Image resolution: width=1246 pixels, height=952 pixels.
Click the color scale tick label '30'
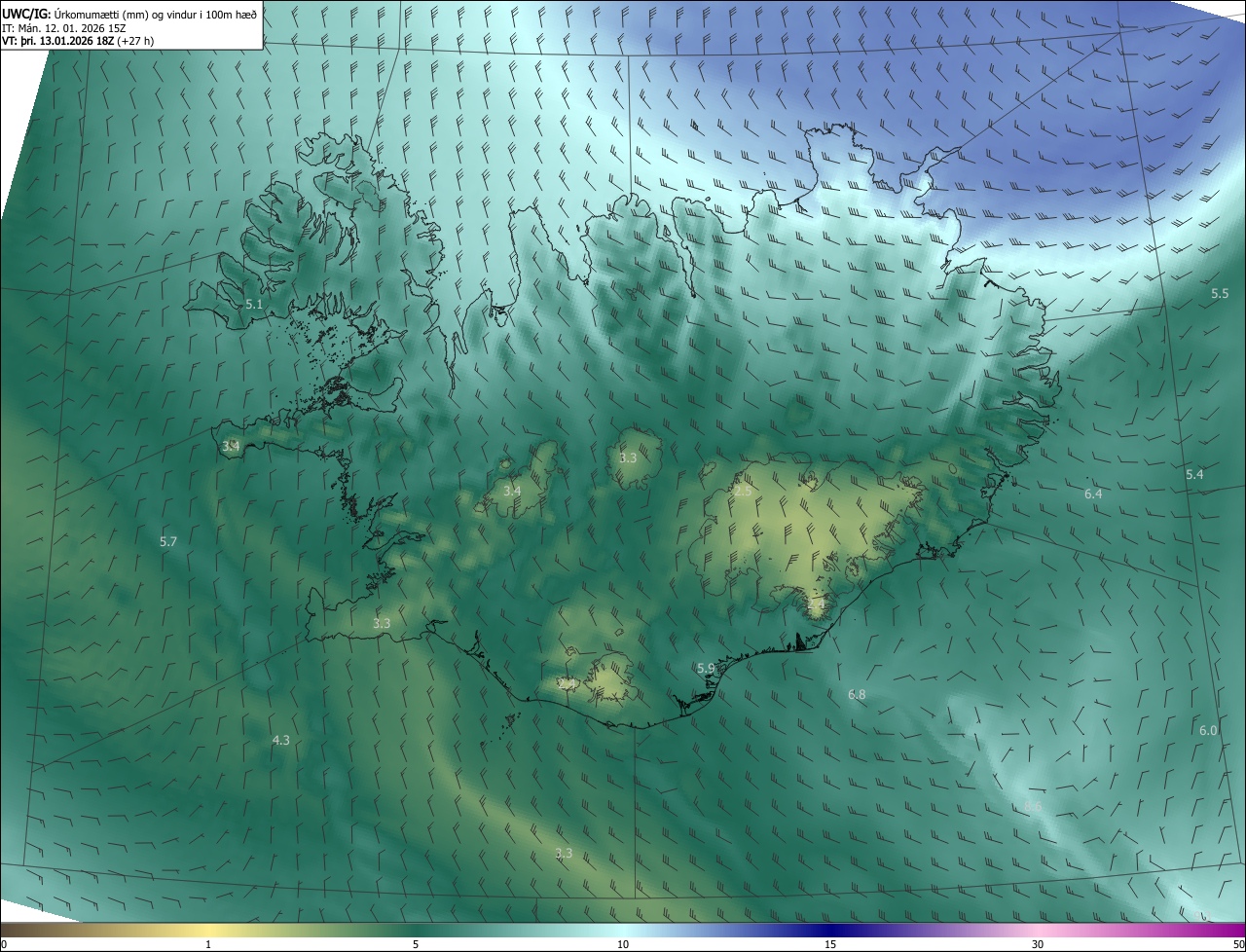pyautogui.click(x=1038, y=944)
